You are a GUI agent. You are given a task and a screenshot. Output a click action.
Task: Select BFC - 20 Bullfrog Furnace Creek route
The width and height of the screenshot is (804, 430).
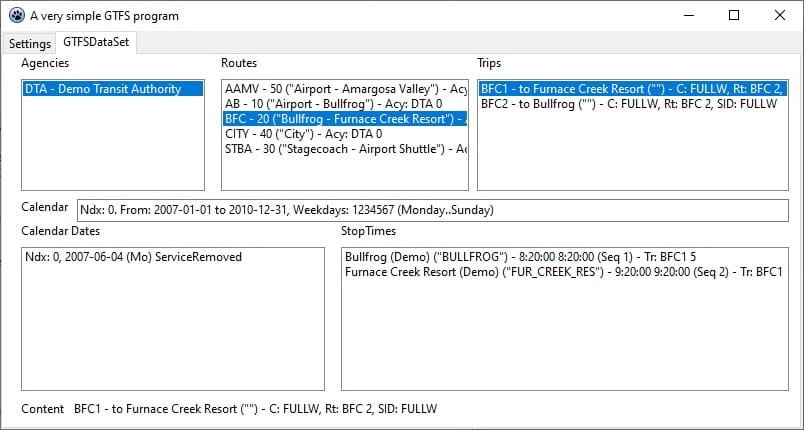click(x=345, y=119)
